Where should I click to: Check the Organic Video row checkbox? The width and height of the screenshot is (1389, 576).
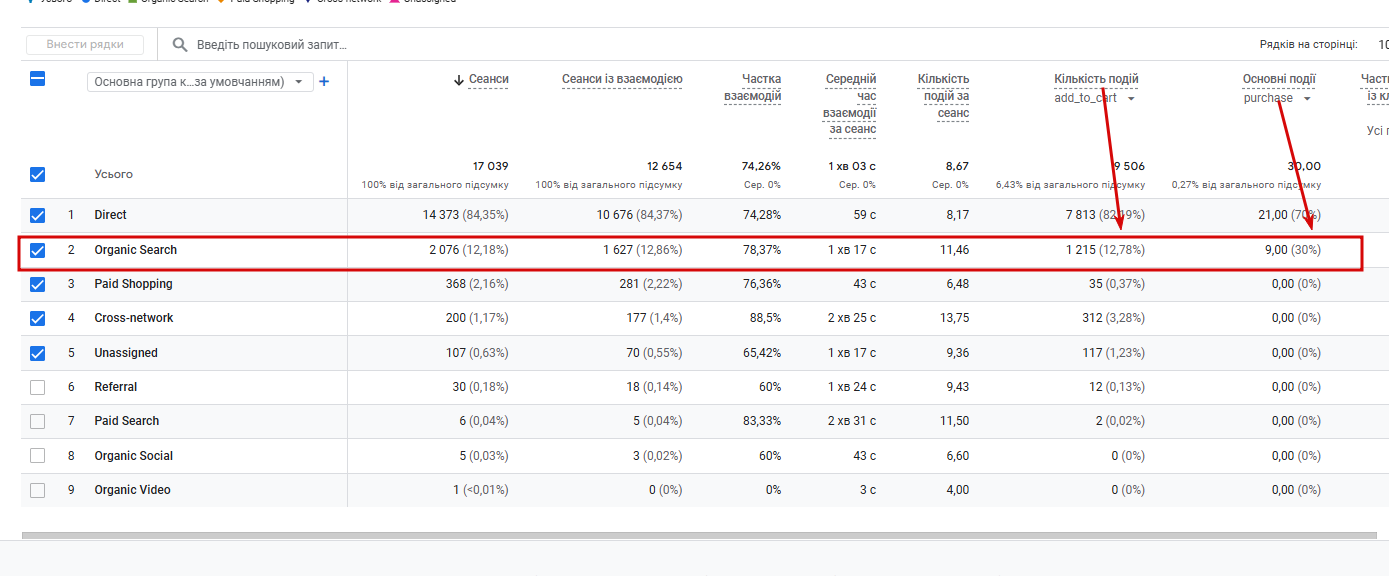37,490
